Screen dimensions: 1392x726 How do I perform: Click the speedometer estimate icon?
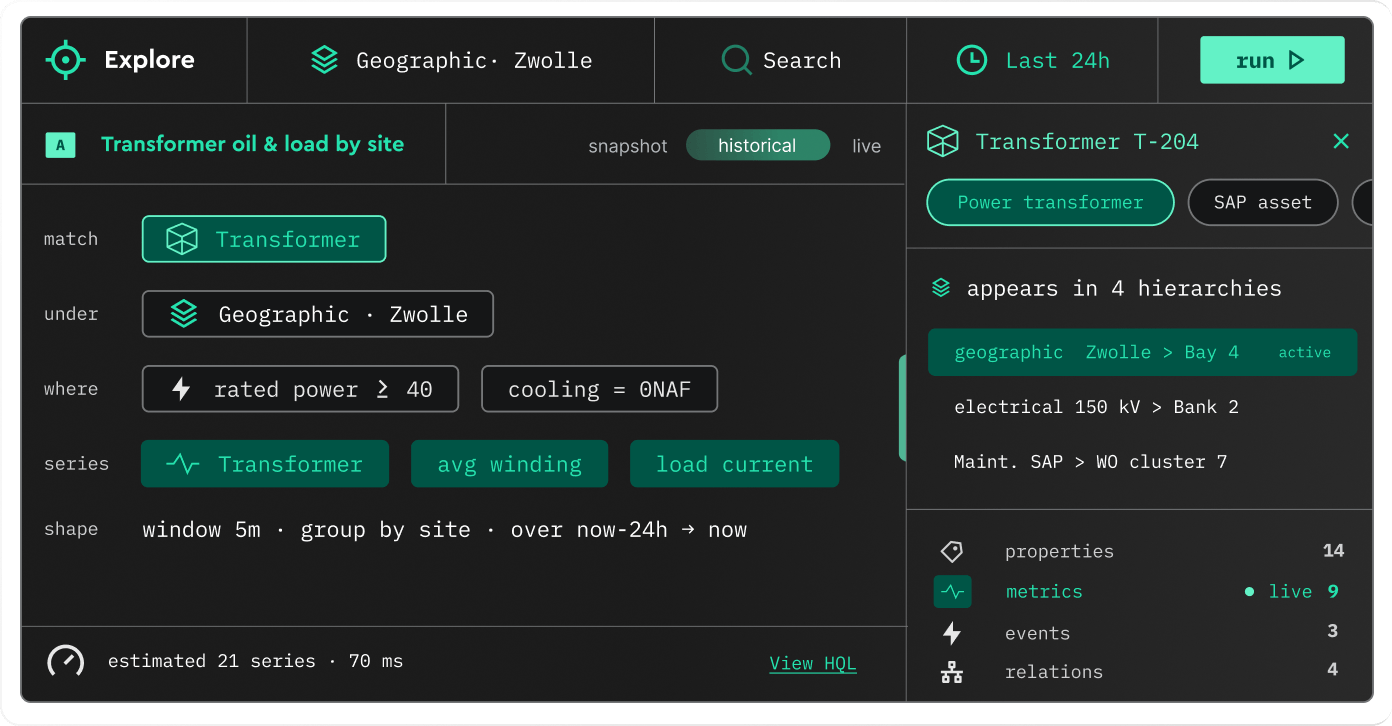point(66,661)
